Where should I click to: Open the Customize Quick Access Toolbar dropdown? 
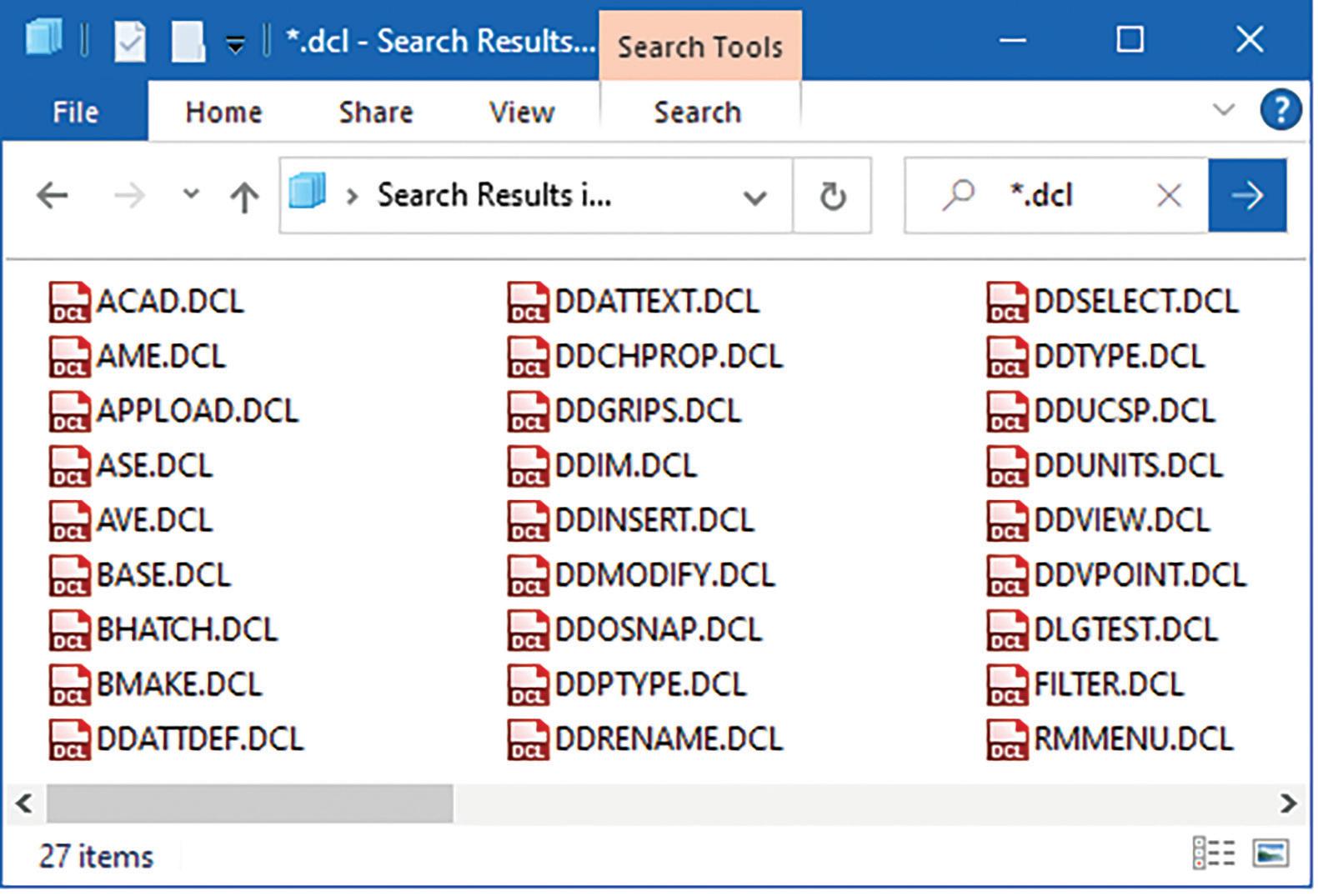[x=236, y=44]
